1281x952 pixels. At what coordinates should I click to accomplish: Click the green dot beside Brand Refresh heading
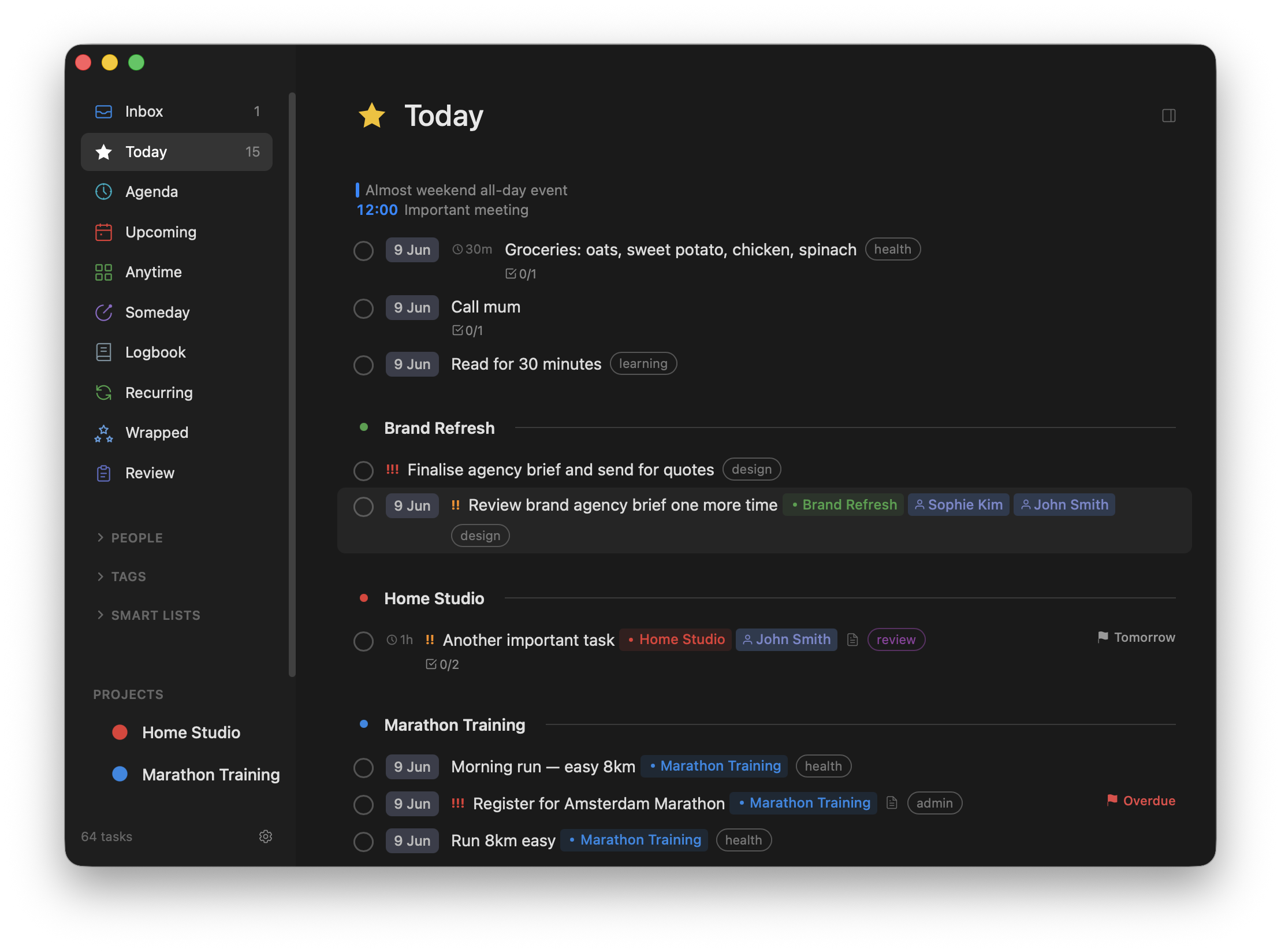(x=364, y=427)
